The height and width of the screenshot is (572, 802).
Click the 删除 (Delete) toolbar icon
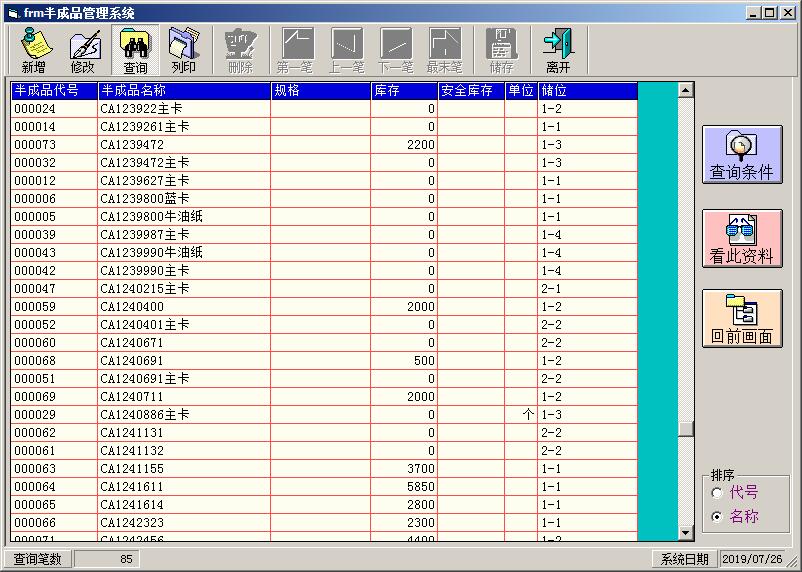[240, 50]
